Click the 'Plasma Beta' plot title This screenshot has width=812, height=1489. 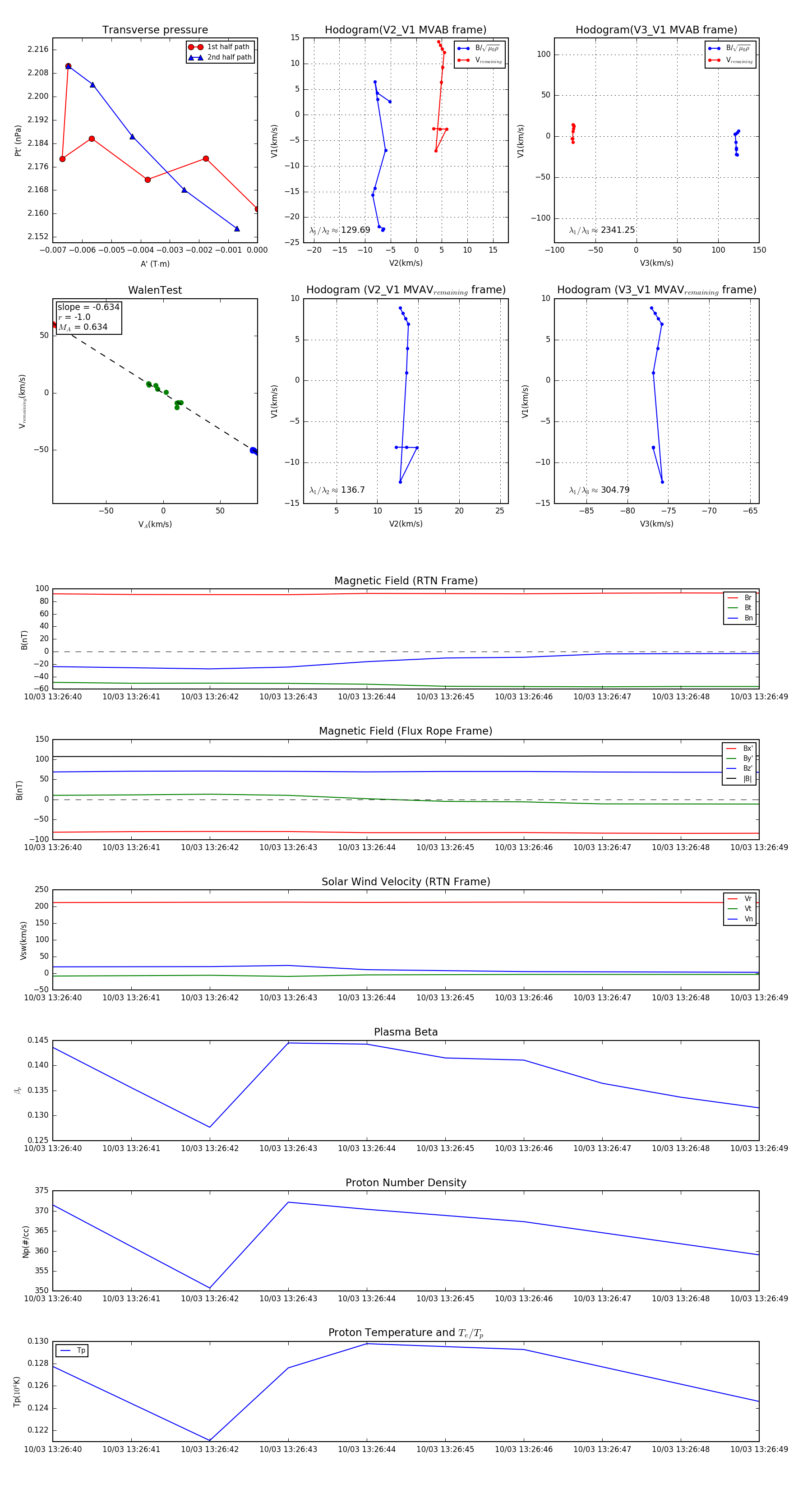pyautogui.click(x=406, y=1032)
